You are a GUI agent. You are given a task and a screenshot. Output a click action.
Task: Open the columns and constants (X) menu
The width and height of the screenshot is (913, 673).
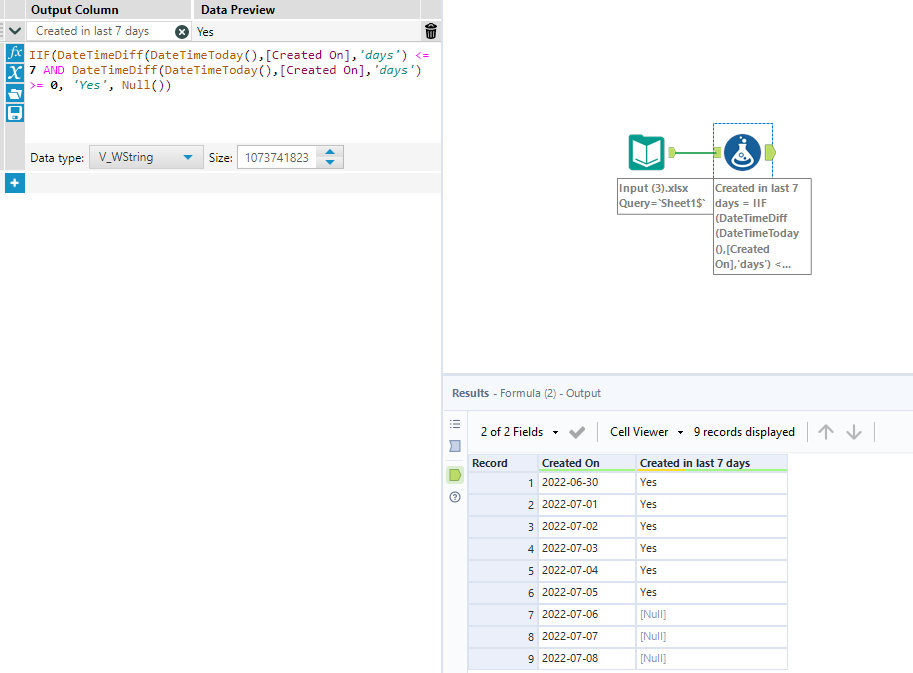click(15, 72)
